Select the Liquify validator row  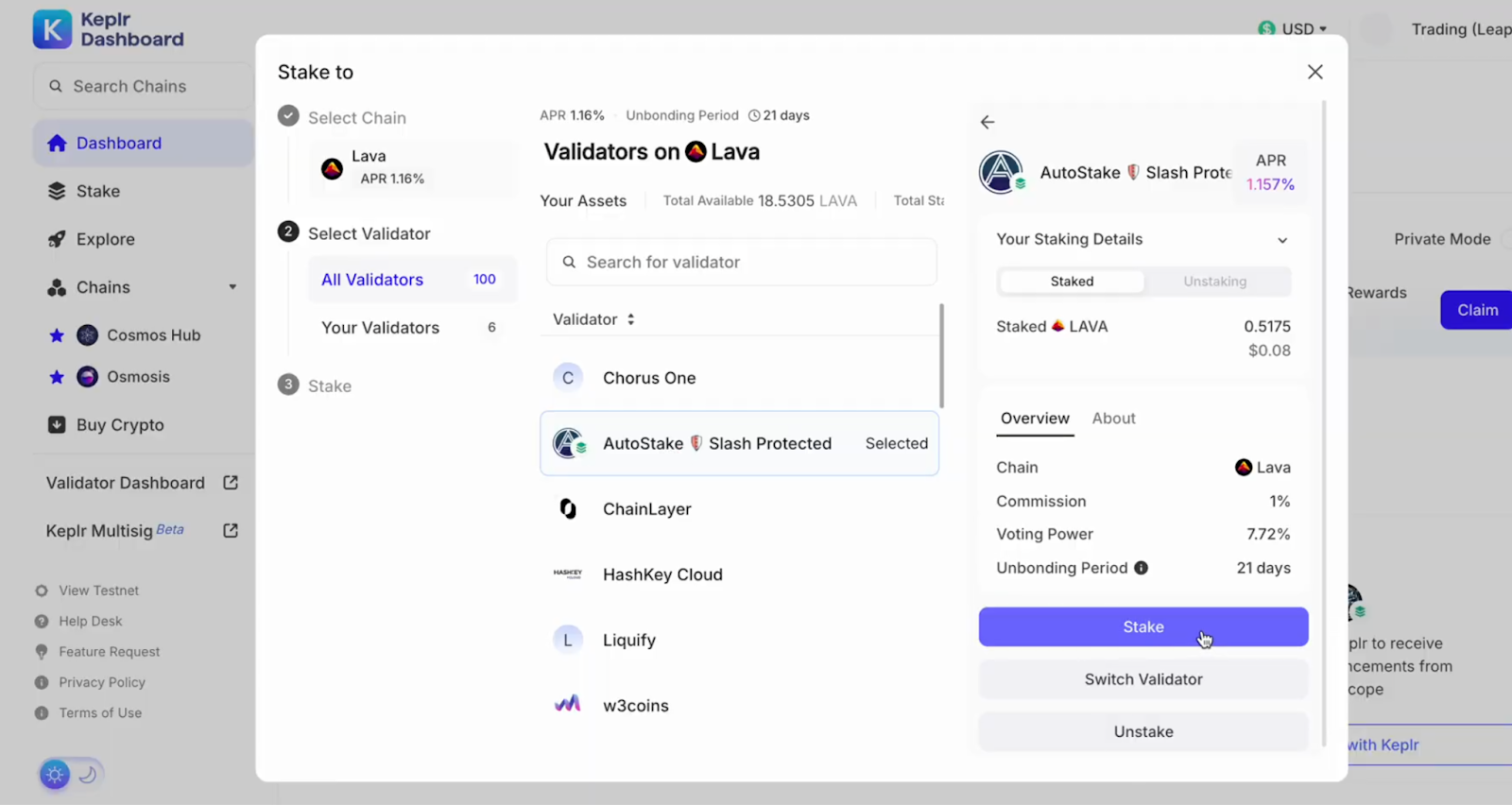click(x=739, y=640)
